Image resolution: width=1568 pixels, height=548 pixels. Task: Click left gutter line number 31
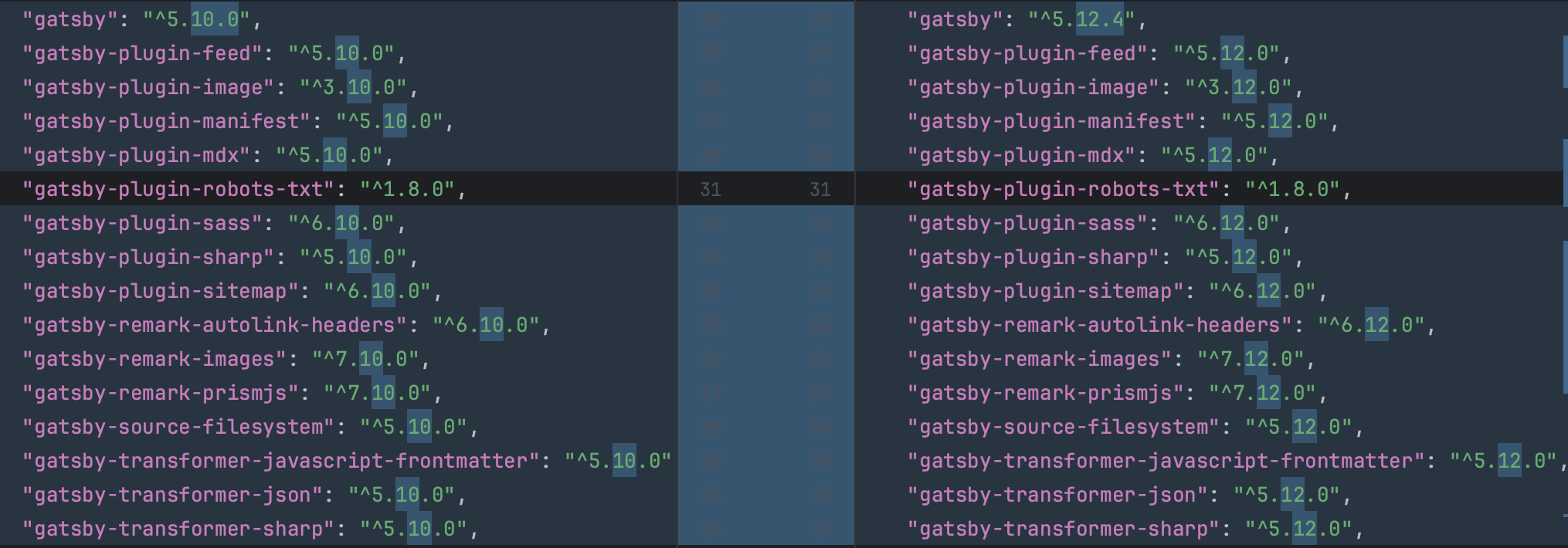point(710,189)
